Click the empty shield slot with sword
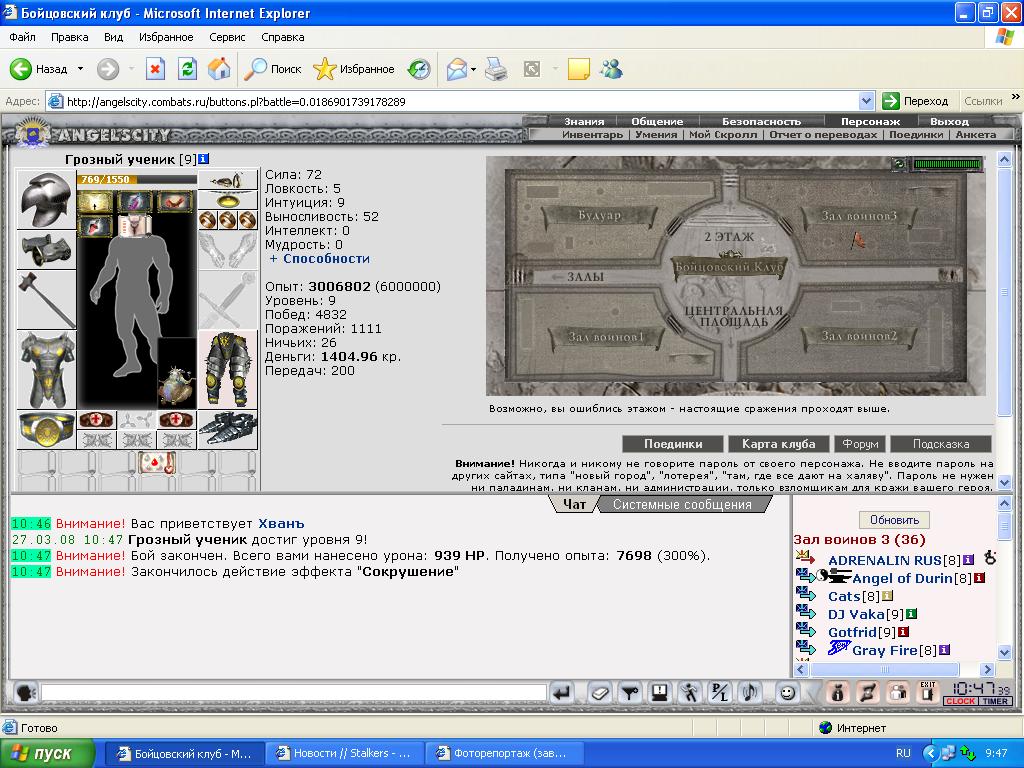 click(227, 300)
